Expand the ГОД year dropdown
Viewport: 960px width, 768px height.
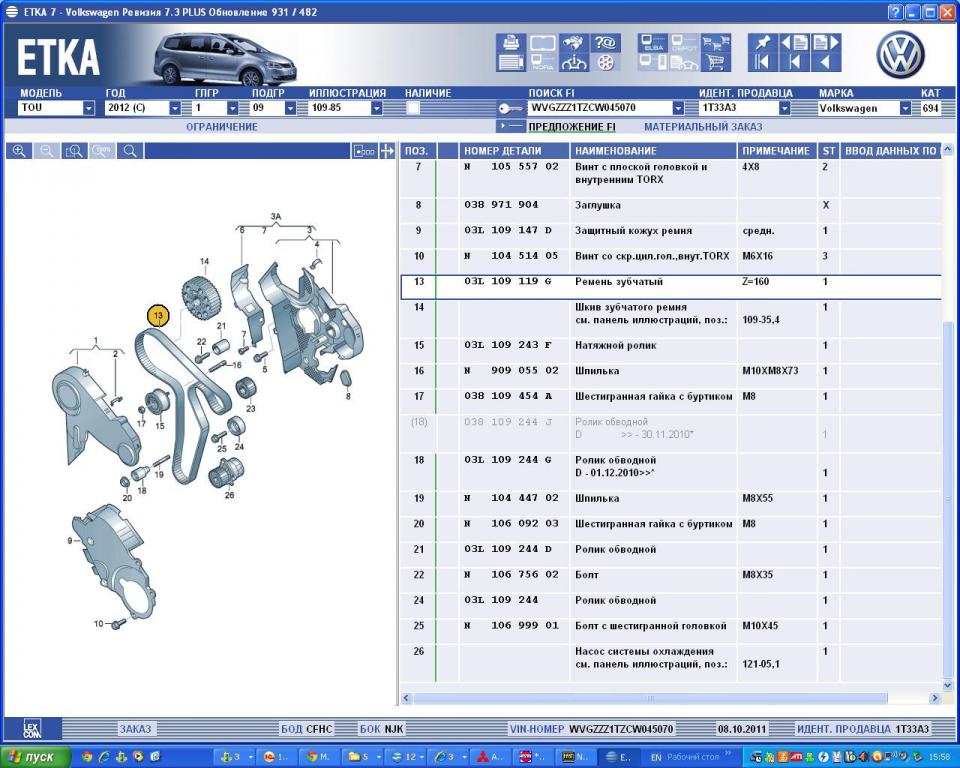pos(175,108)
